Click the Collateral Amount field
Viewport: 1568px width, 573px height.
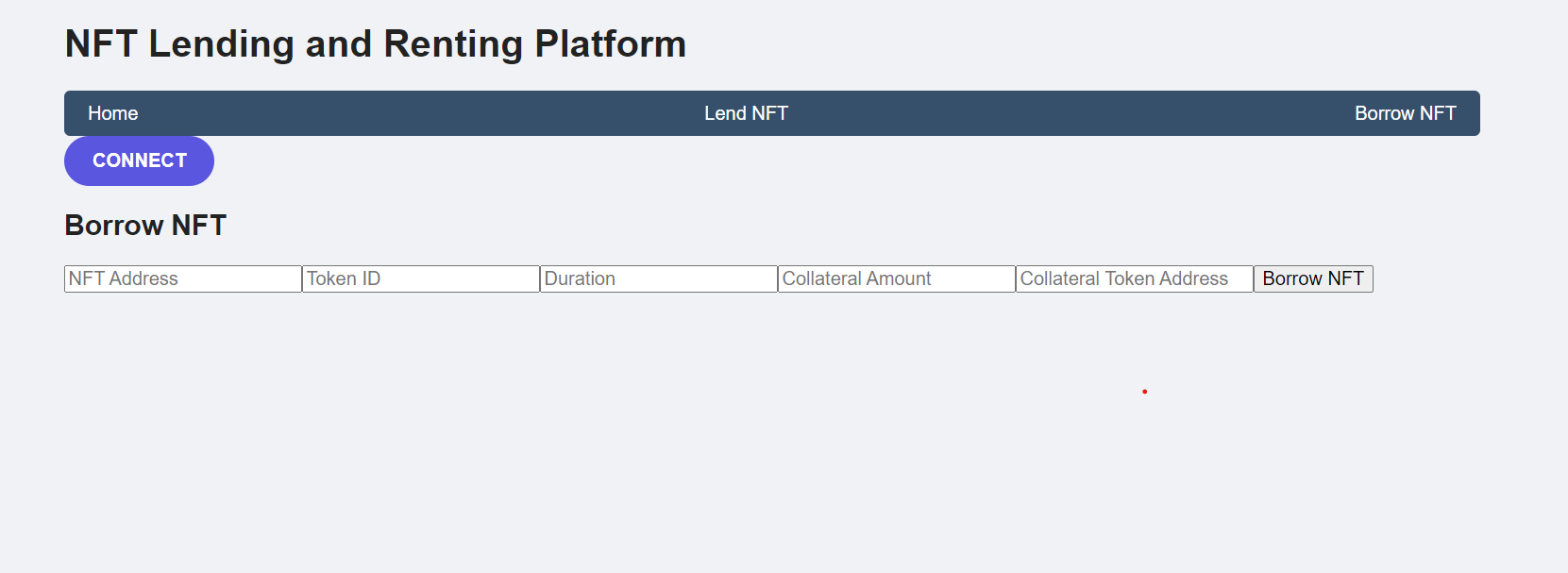895,278
